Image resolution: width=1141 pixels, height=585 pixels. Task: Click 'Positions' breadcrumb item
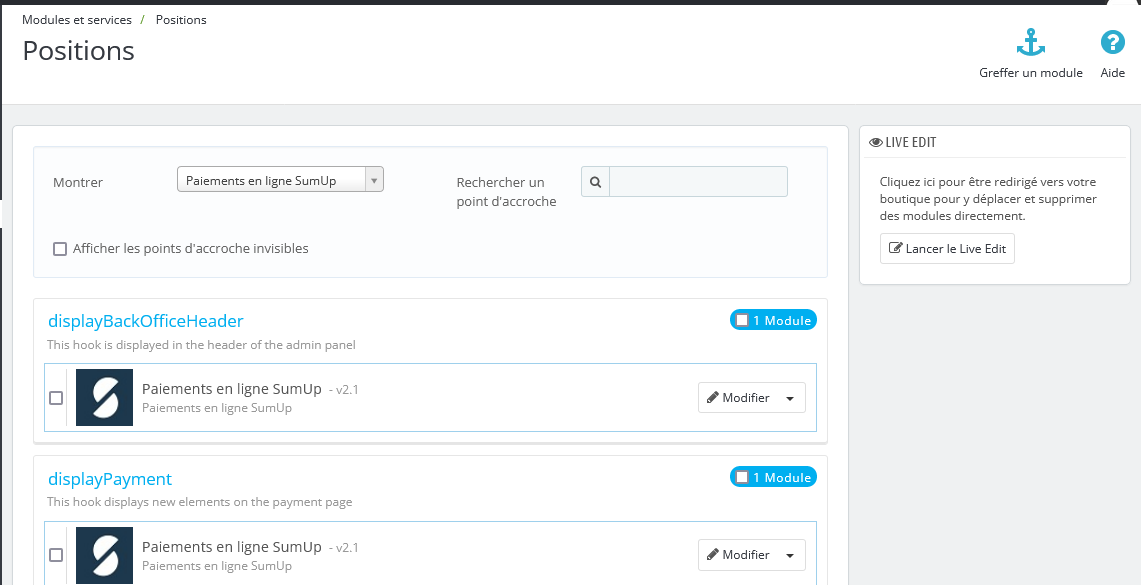[x=181, y=20]
